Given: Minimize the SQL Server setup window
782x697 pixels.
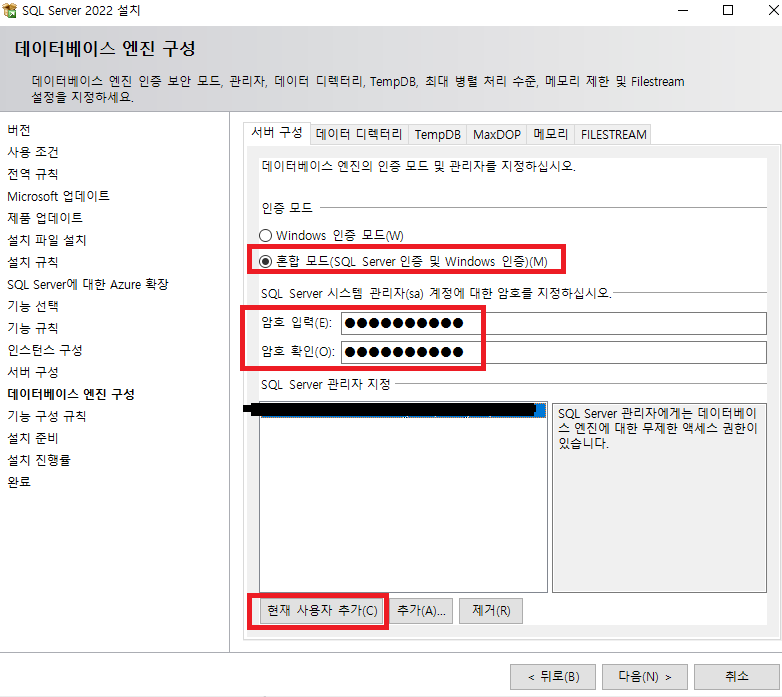Looking at the screenshot, I should click(x=683, y=10).
